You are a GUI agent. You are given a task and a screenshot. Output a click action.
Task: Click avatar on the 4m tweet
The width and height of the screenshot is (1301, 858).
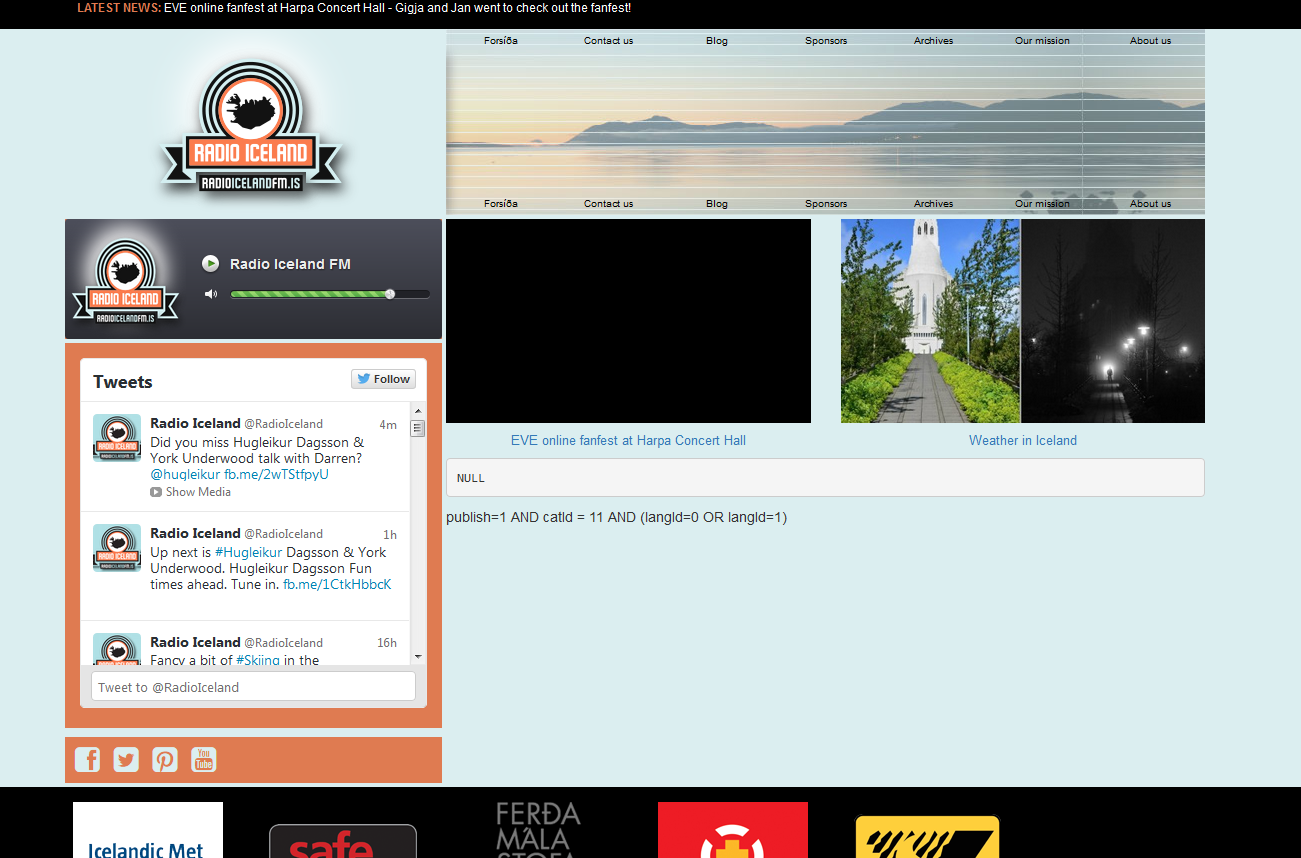coord(117,438)
